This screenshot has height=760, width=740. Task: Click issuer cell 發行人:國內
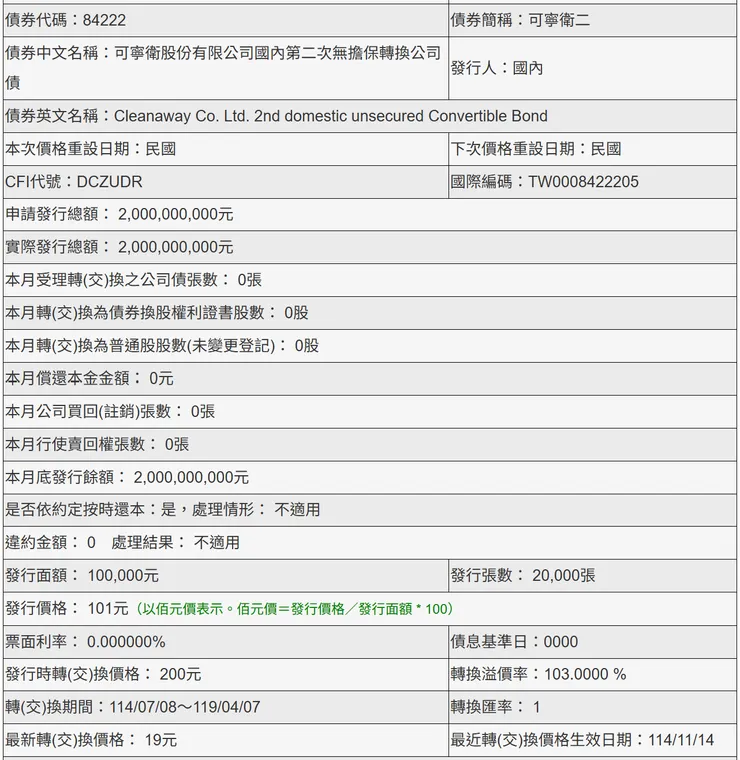(592, 68)
